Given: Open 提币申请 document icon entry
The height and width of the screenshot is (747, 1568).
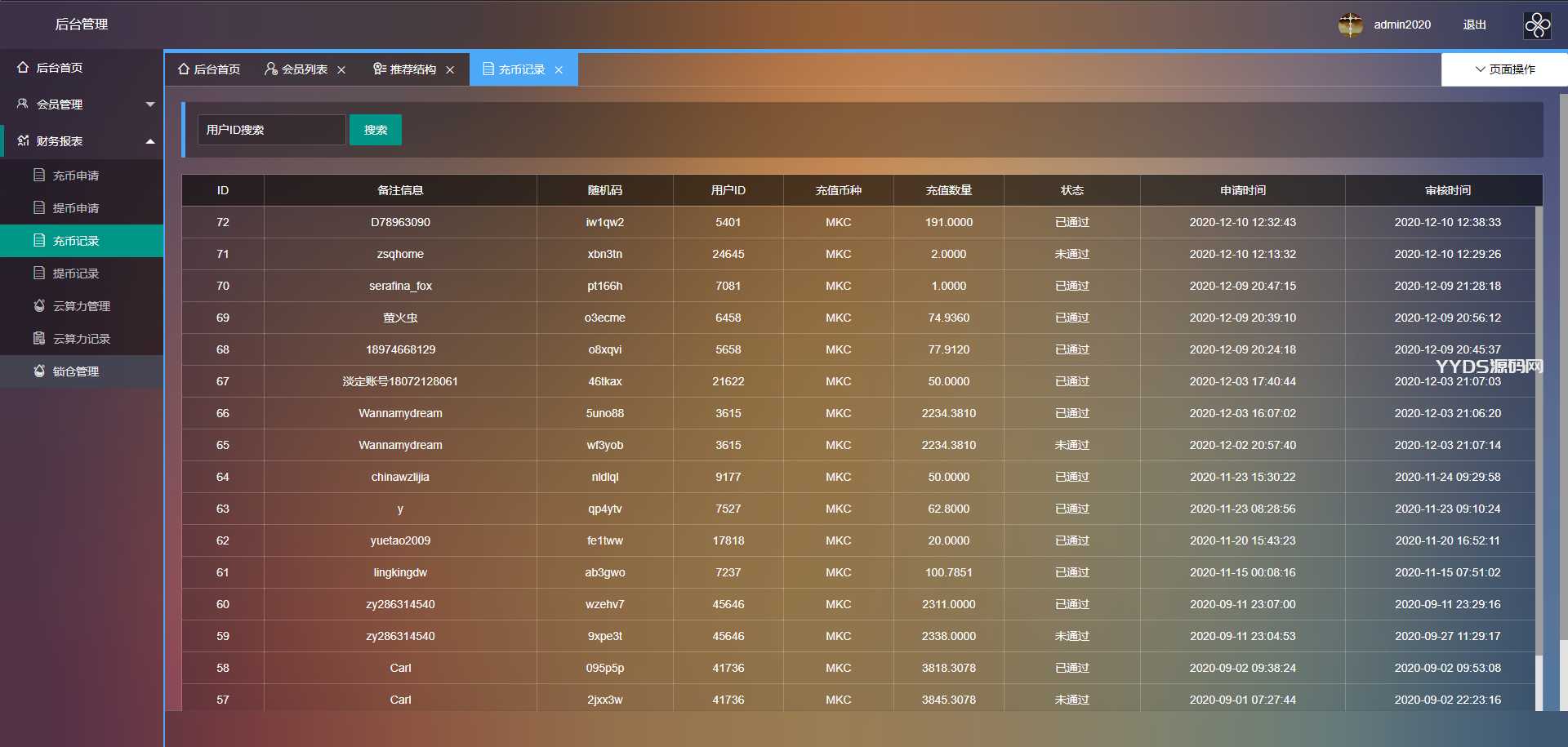Looking at the screenshot, I should point(39,207).
